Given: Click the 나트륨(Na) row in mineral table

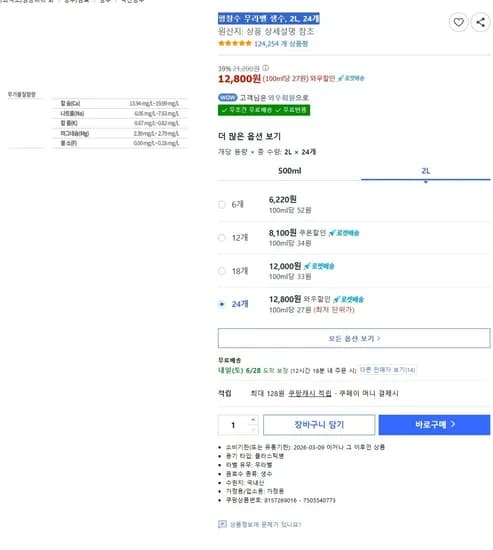Looking at the screenshot, I should [120, 114].
